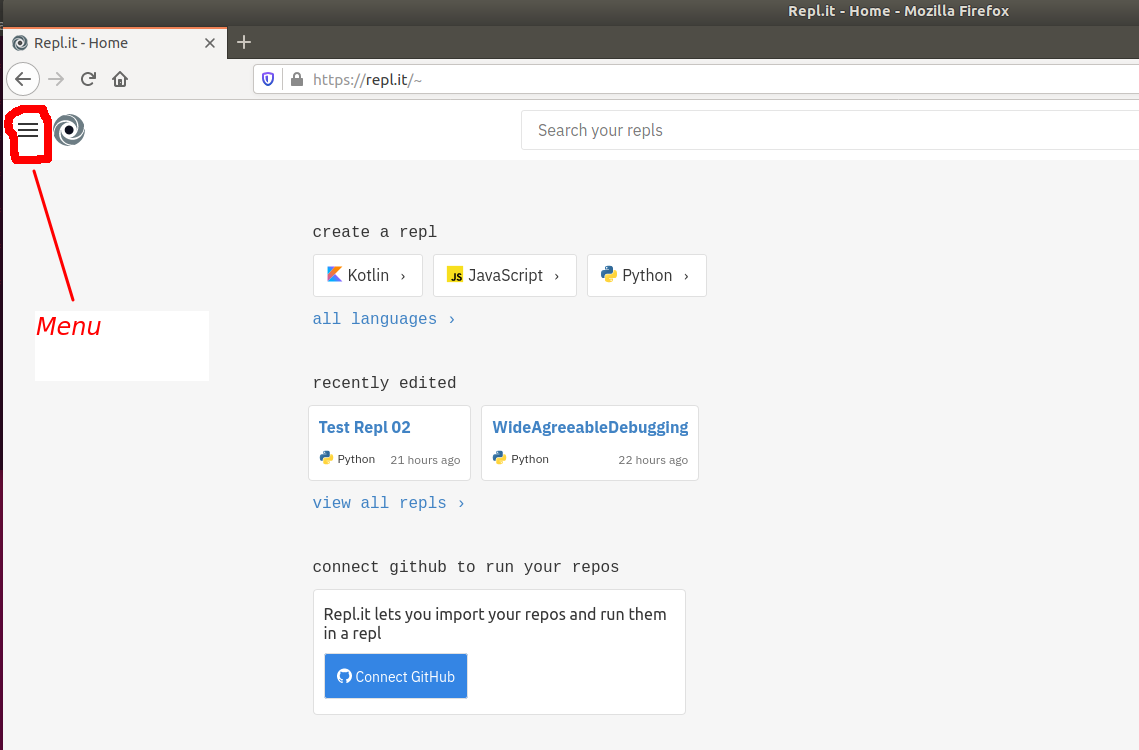The width and height of the screenshot is (1139, 750).
Task: Go back with the browser back arrow
Action: 23,79
